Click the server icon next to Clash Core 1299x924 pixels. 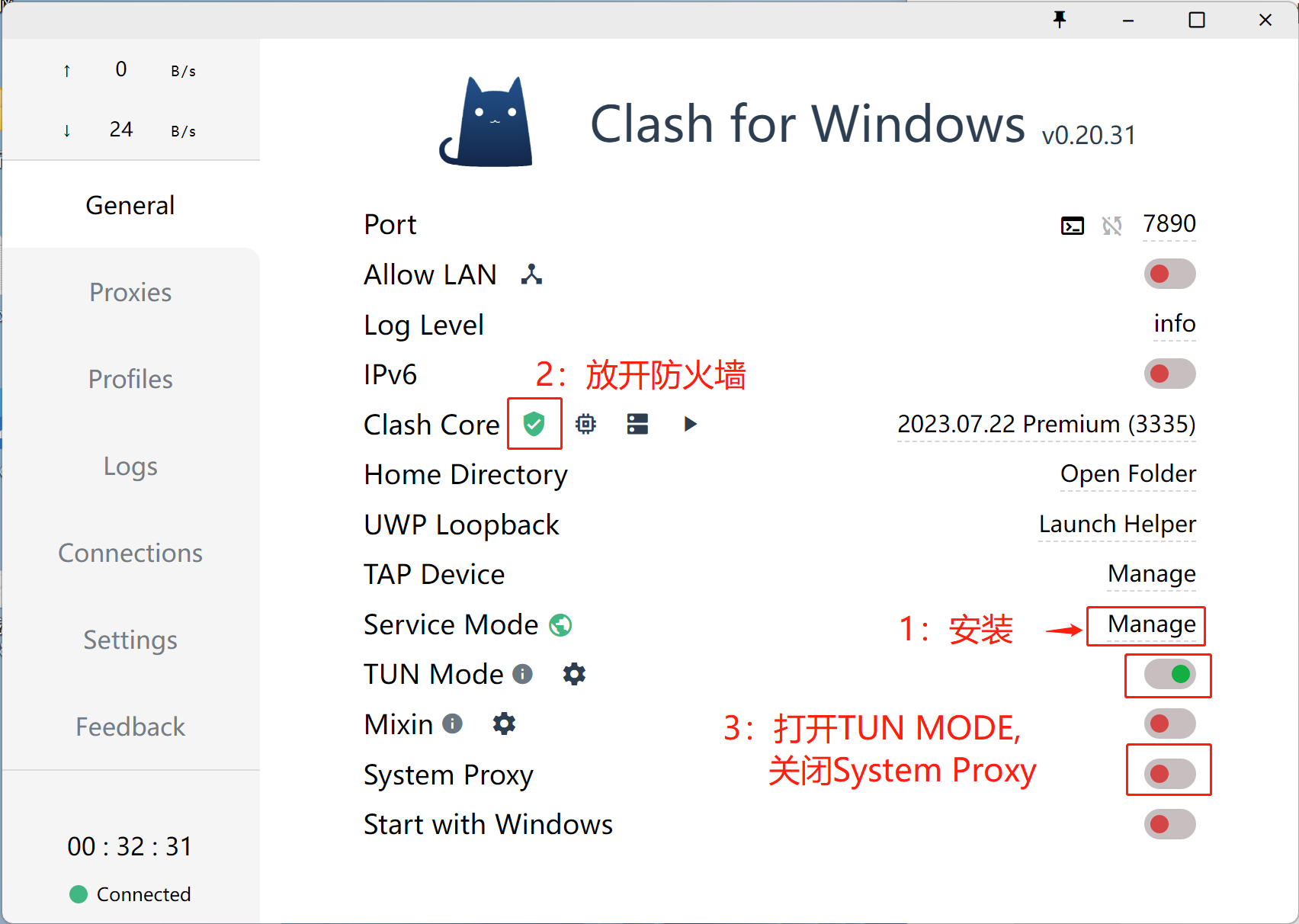[x=637, y=424]
